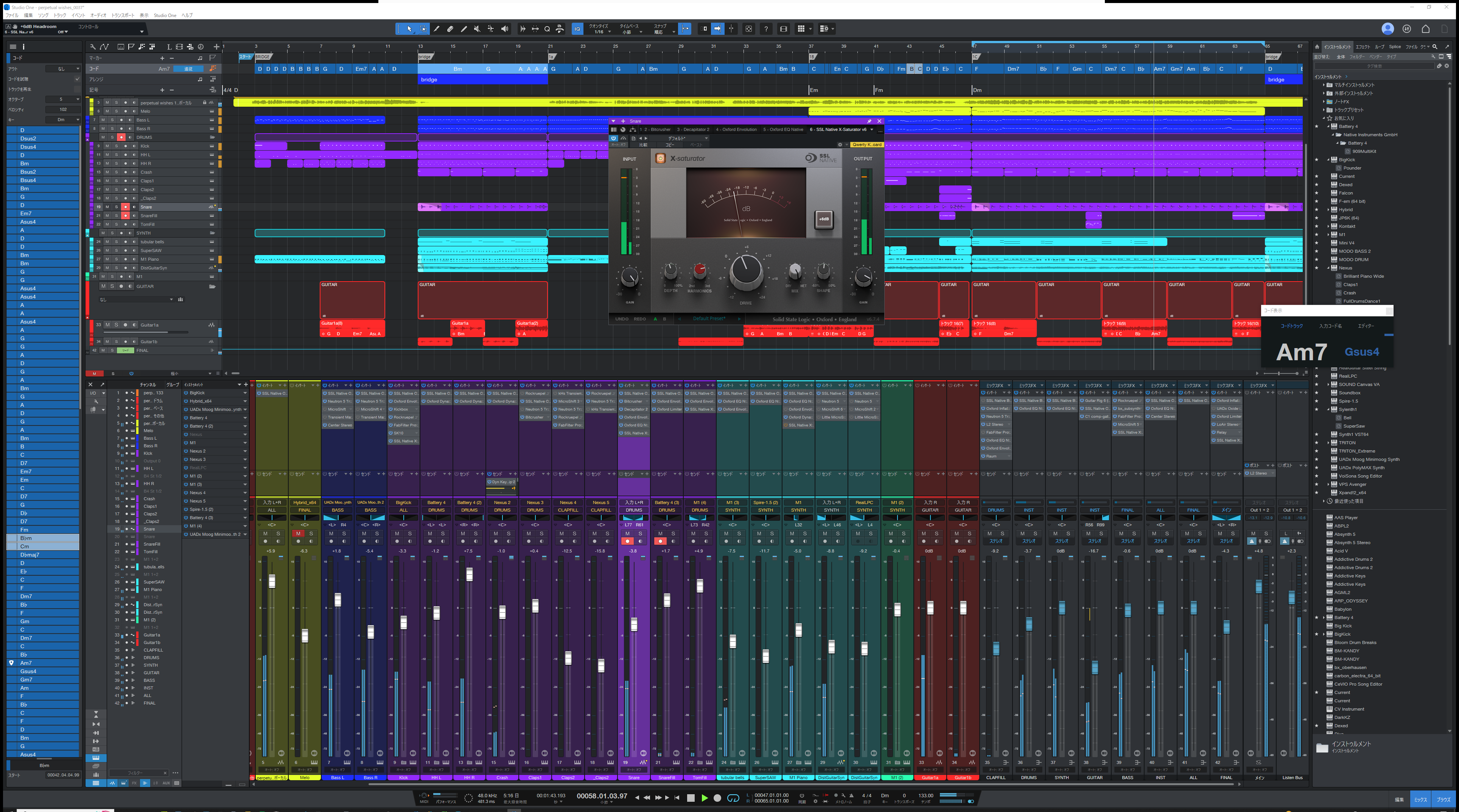The height and width of the screenshot is (812, 1459).
Task: Open the オーディオ menu
Action: coord(98,15)
